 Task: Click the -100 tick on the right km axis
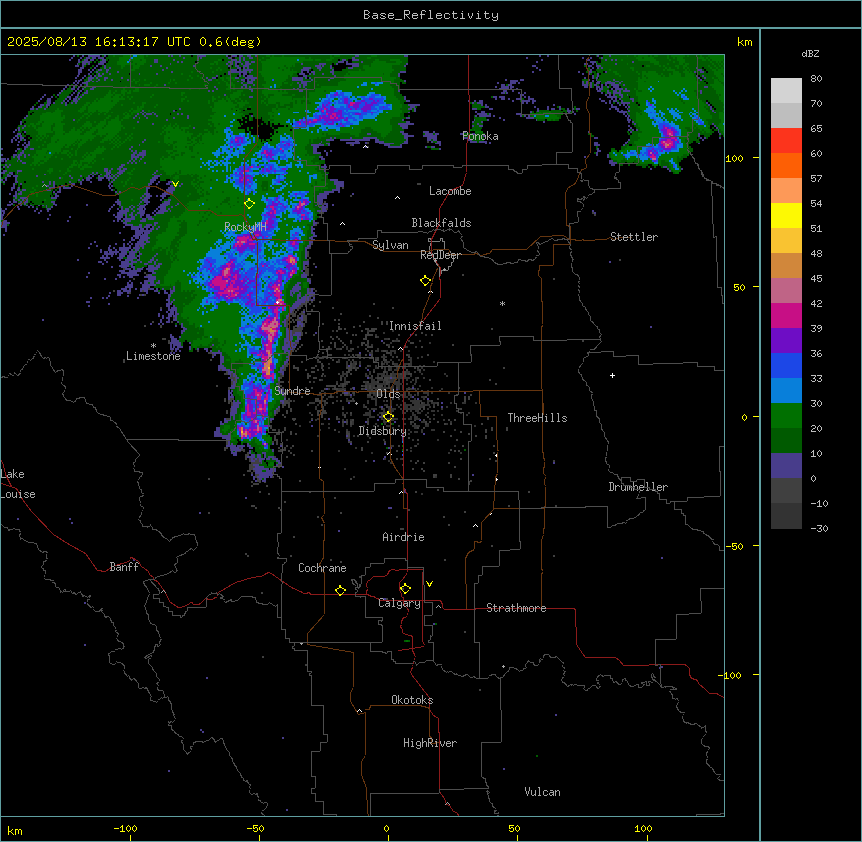click(731, 675)
